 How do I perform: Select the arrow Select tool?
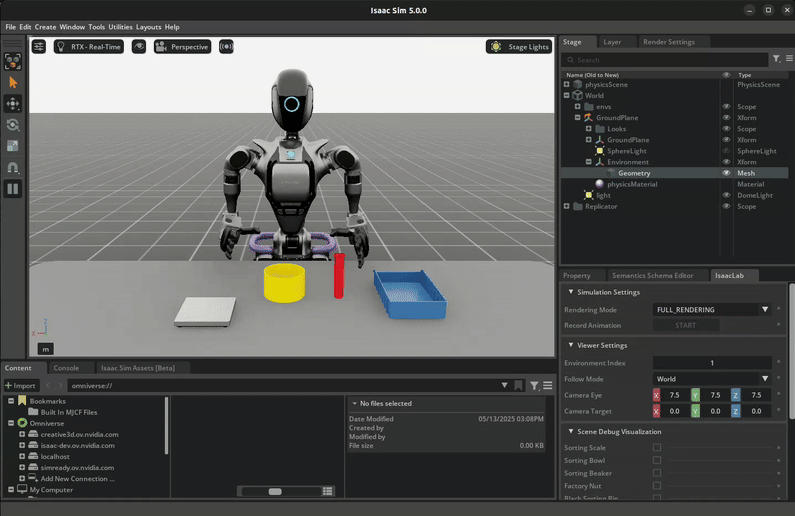pyautogui.click(x=13, y=83)
